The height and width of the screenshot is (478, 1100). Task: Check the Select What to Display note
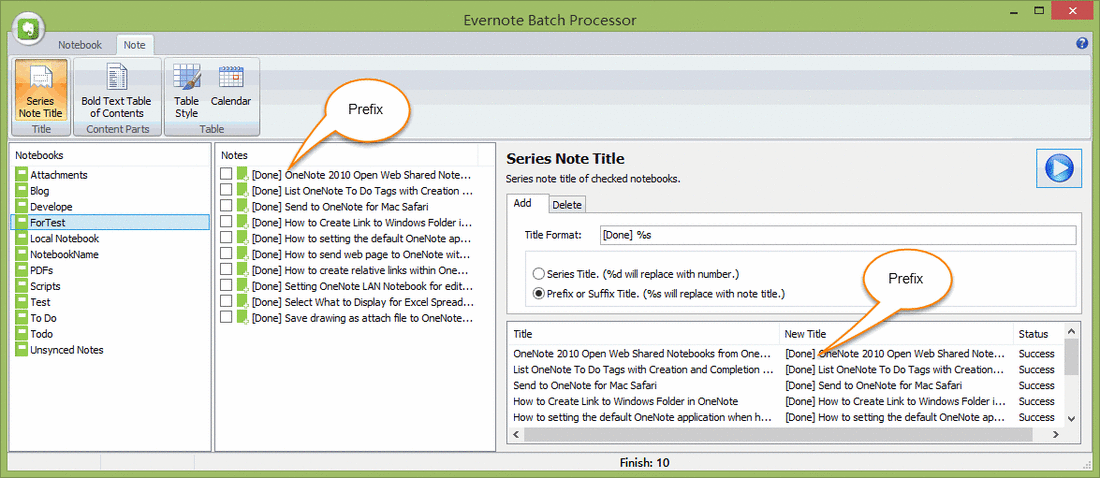tap(226, 301)
